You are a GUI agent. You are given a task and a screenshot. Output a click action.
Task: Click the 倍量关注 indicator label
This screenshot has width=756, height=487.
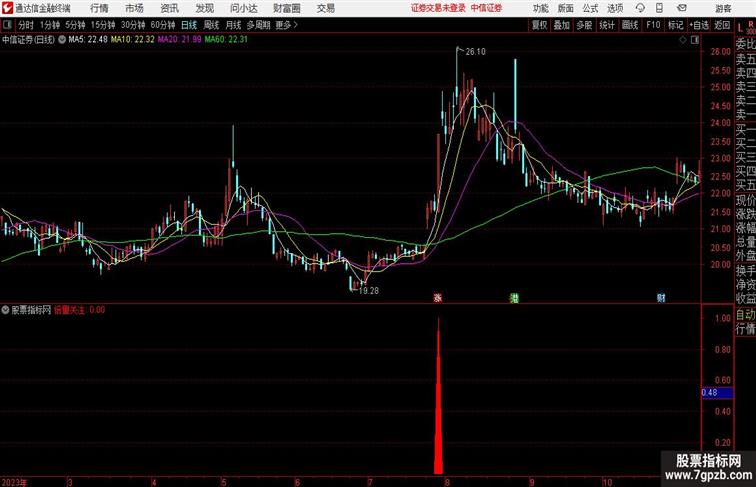point(69,310)
